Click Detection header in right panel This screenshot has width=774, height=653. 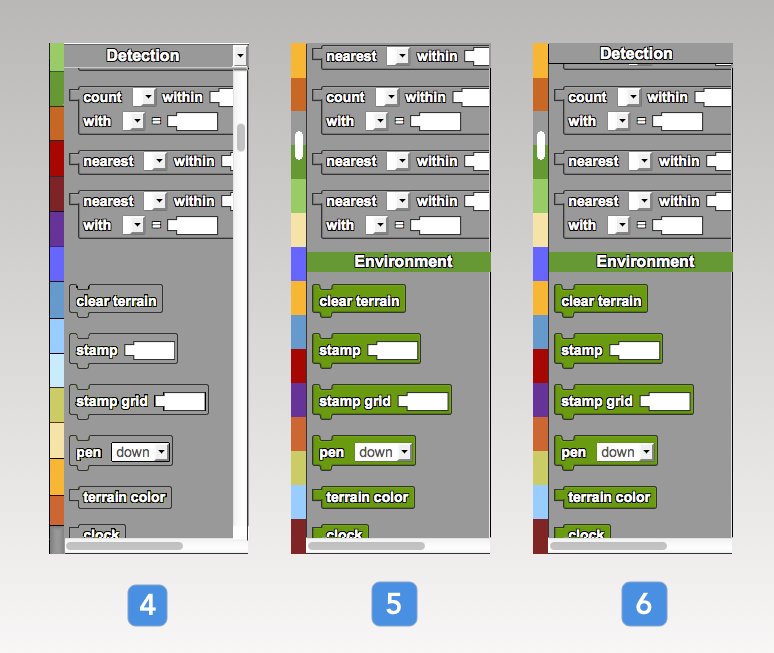pyautogui.click(x=640, y=53)
